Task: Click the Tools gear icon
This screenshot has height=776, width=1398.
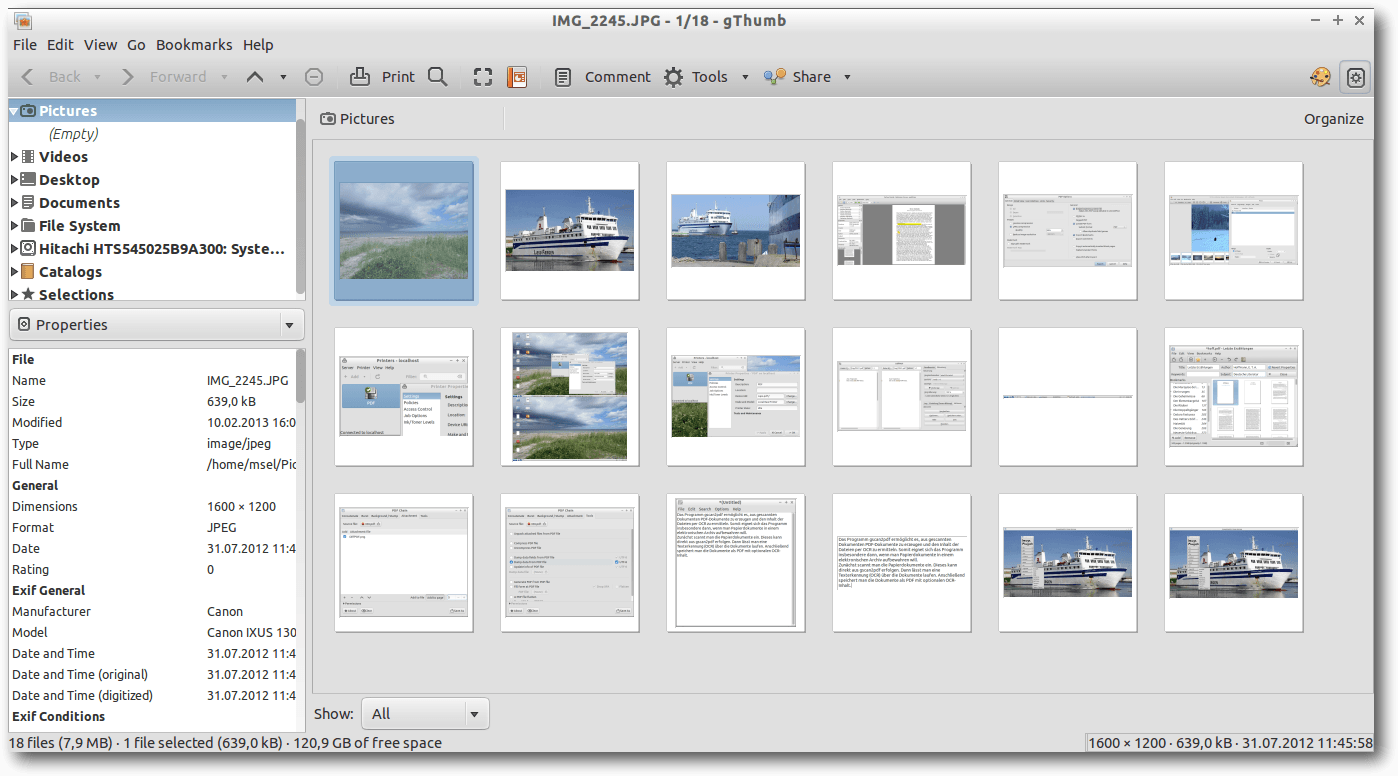Action: (x=674, y=77)
